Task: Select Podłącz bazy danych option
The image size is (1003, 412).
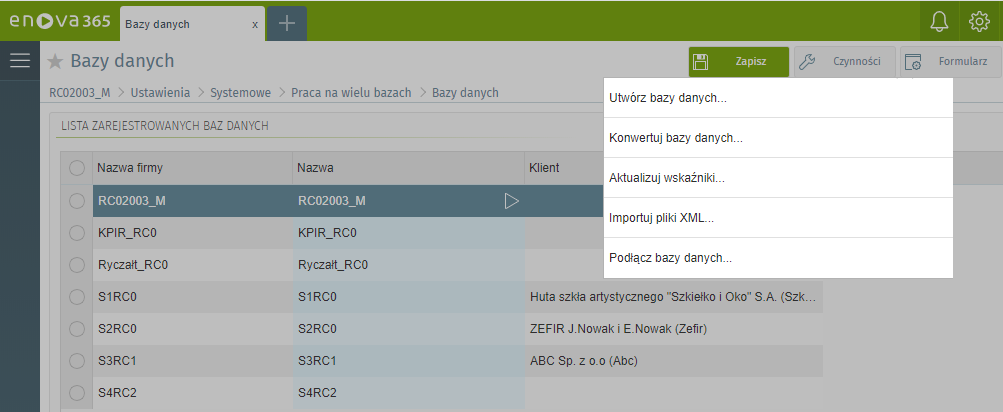Action: click(x=671, y=258)
